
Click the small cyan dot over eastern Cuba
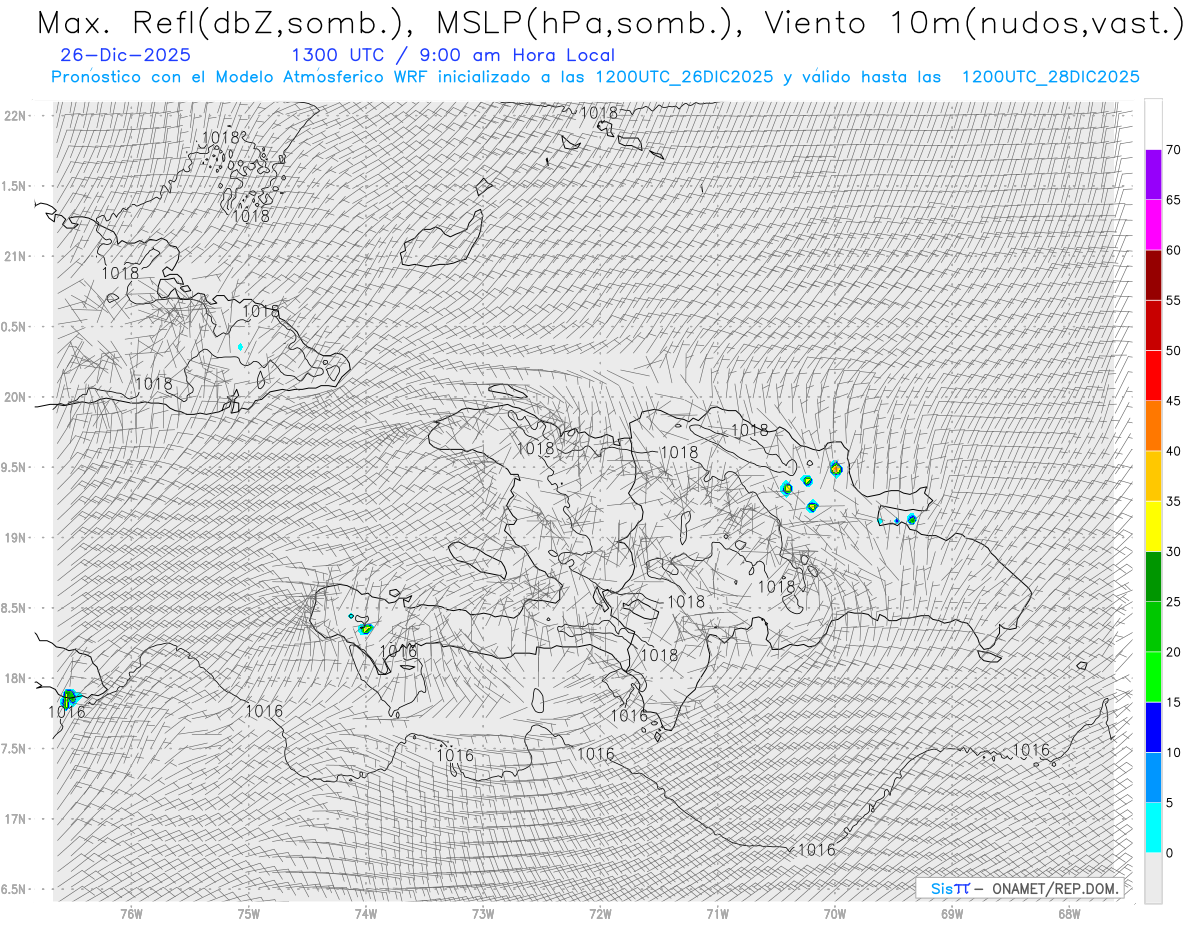coord(240,347)
